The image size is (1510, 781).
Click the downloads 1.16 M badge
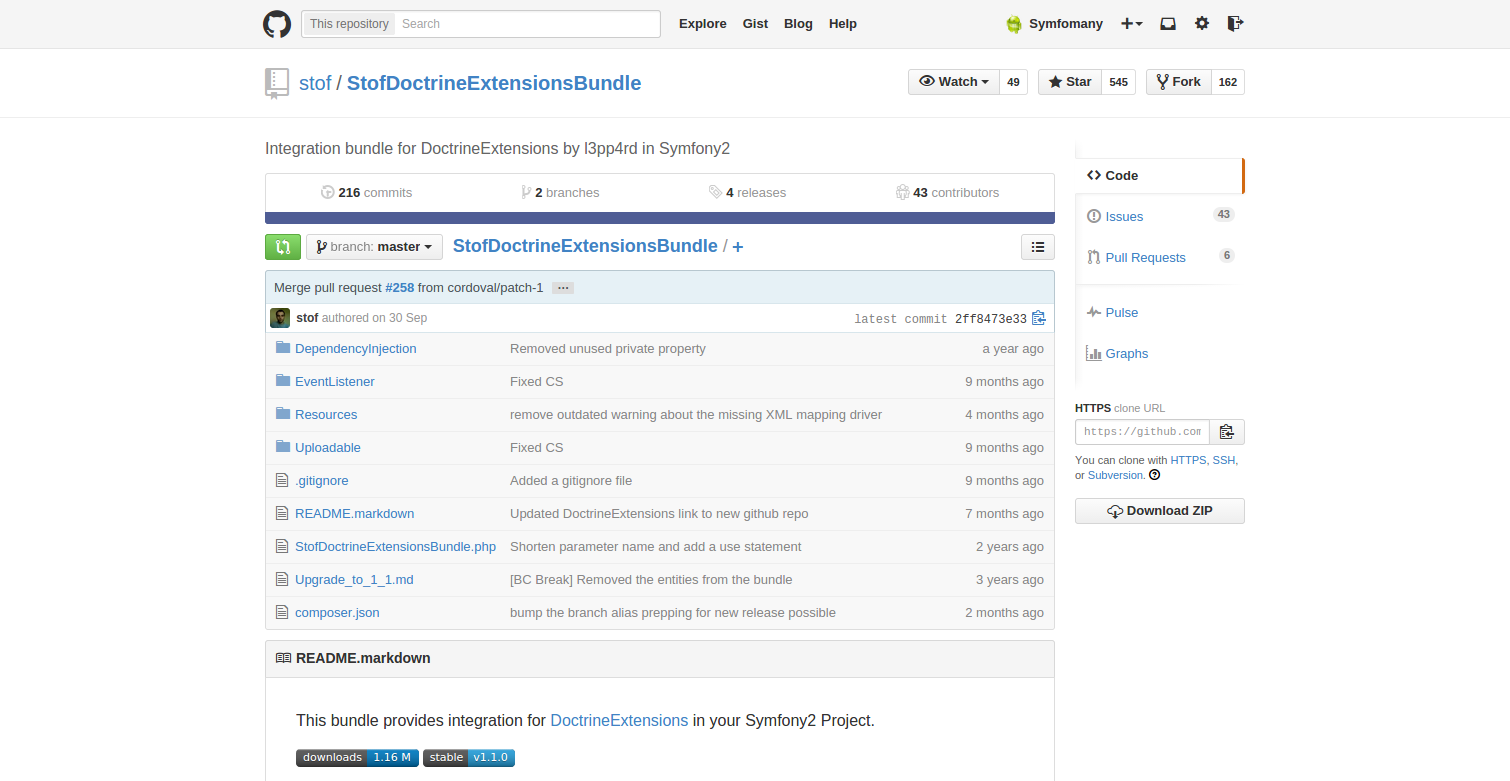[357, 758]
